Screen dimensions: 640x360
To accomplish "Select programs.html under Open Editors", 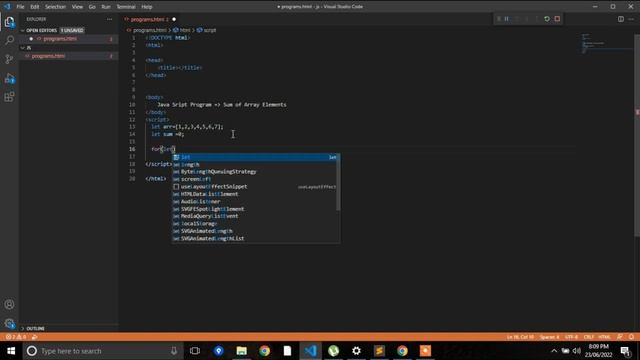I will (69, 39).
